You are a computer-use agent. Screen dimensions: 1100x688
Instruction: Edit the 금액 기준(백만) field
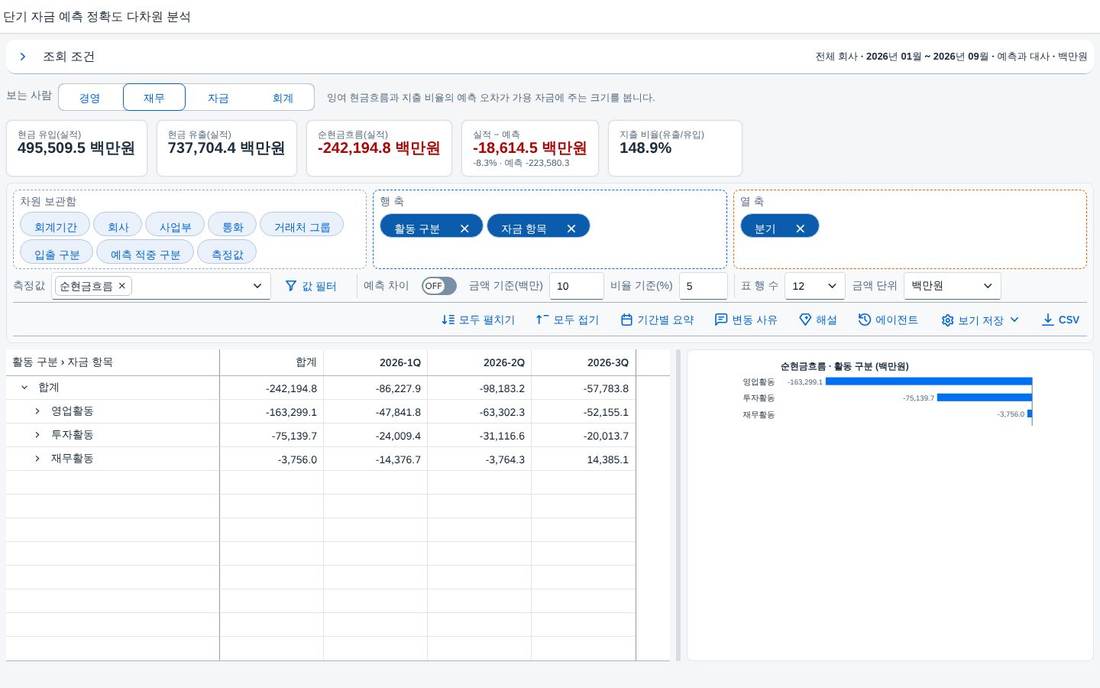tap(576, 286)
